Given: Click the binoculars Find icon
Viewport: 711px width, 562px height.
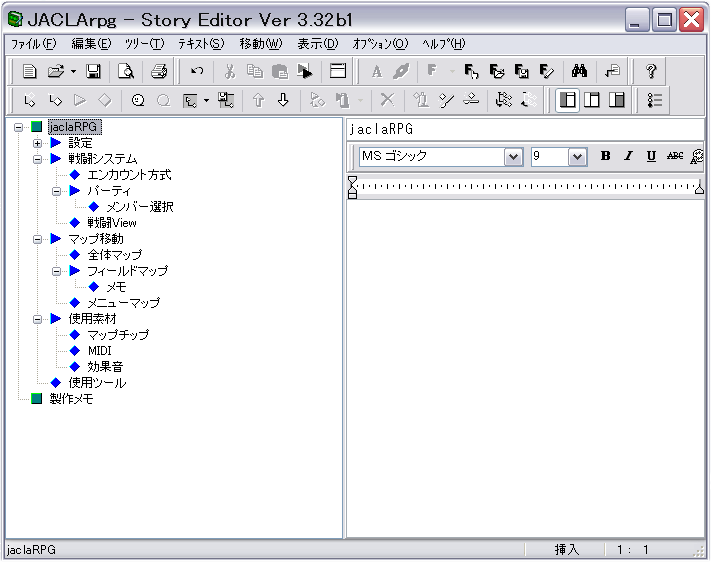Looking at the screenshot, I should pos(578,71).
